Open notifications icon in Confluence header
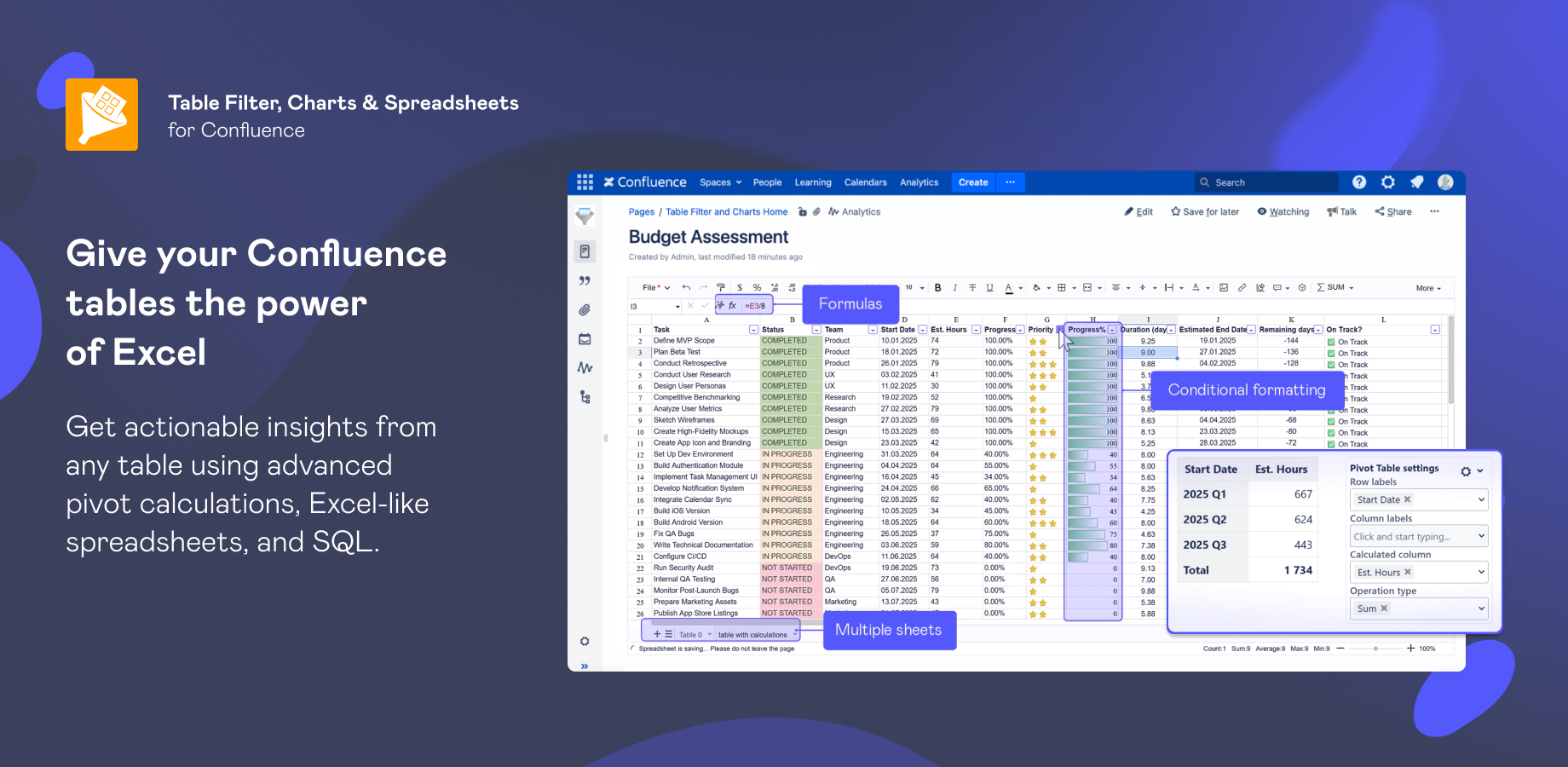 (1416, 182)
